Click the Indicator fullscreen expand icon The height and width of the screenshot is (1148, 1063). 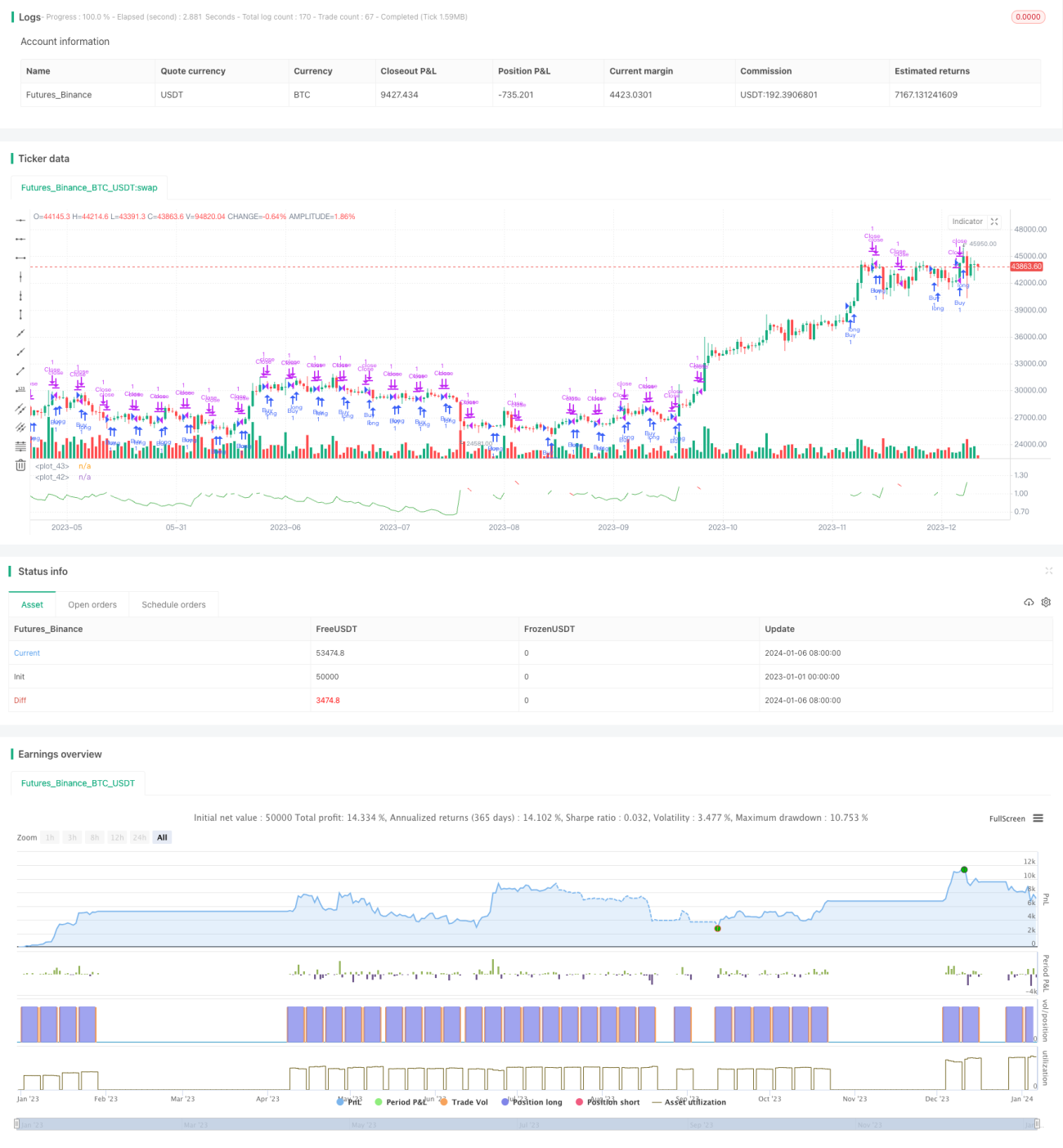[x=994, y=222]
